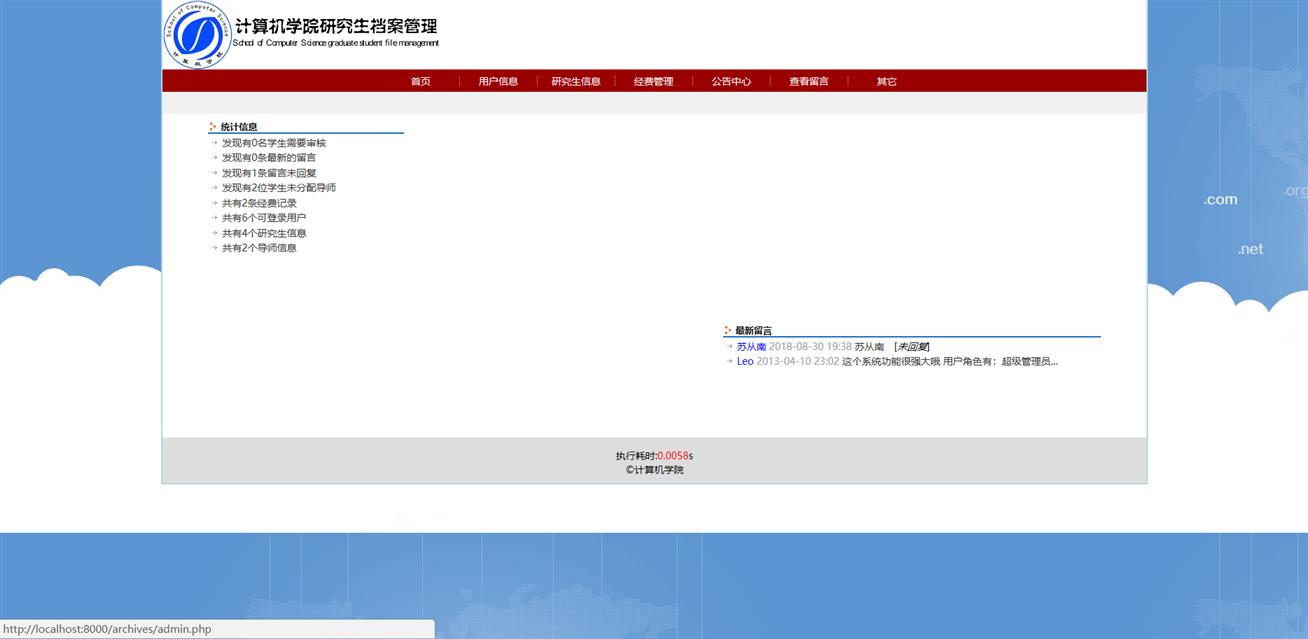The height and width of the screenshot is (639, 1308).
Task: Expand the 公告中心 navigation menu
Action: 731,82
